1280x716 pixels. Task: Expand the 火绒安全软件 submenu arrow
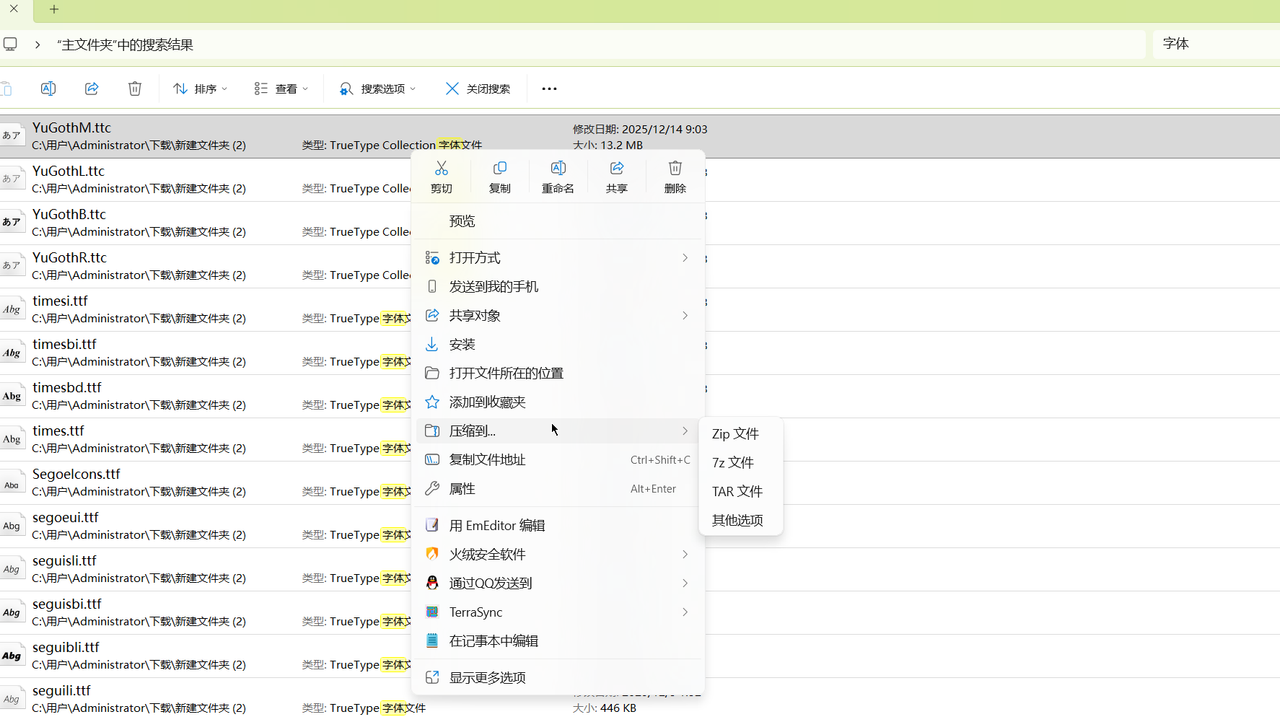click(x=685, y=554)
